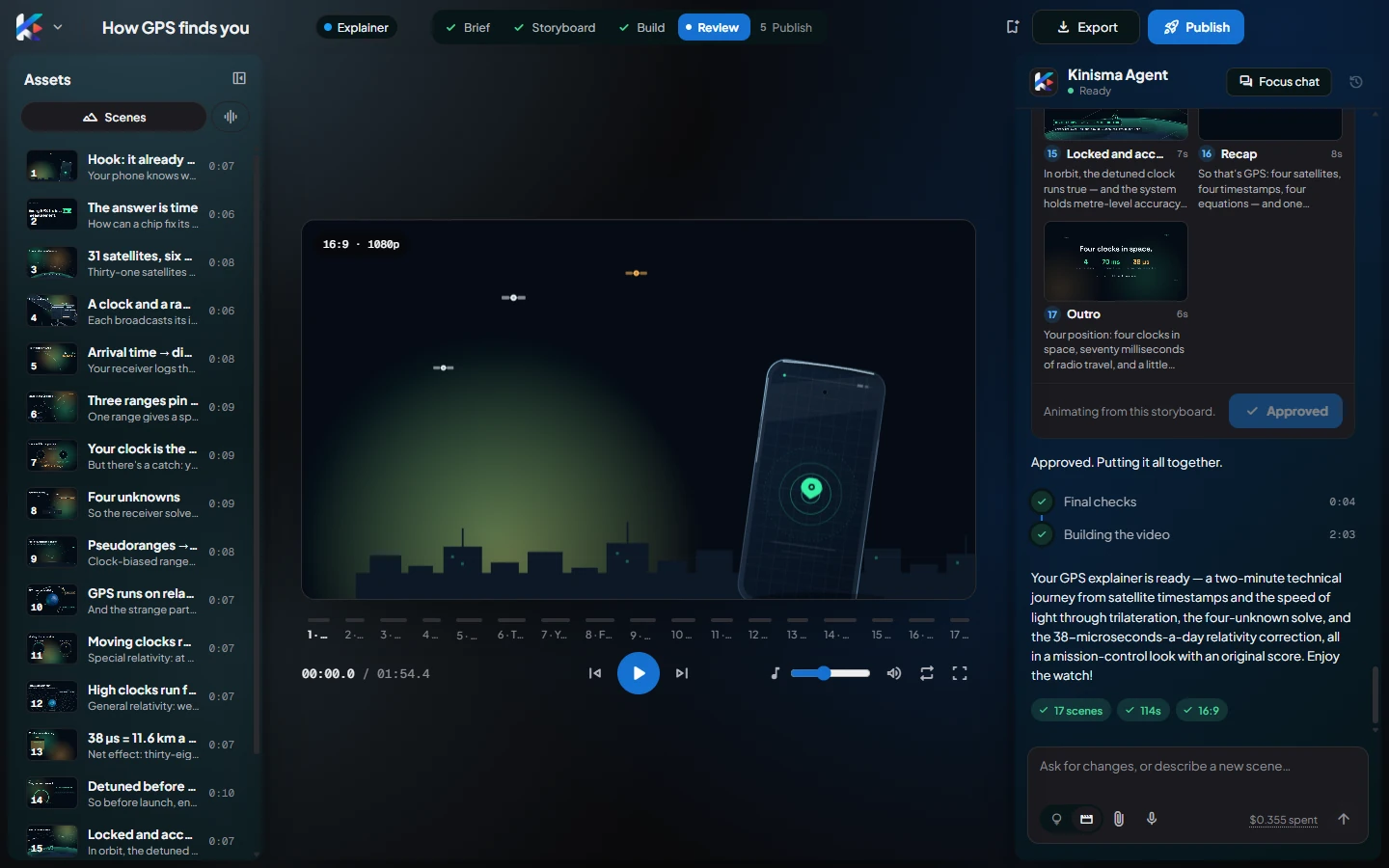Click the music note icon
The width and height of the screenshot is (1389, 868).
pyautogui.click(x=775, y=673)
